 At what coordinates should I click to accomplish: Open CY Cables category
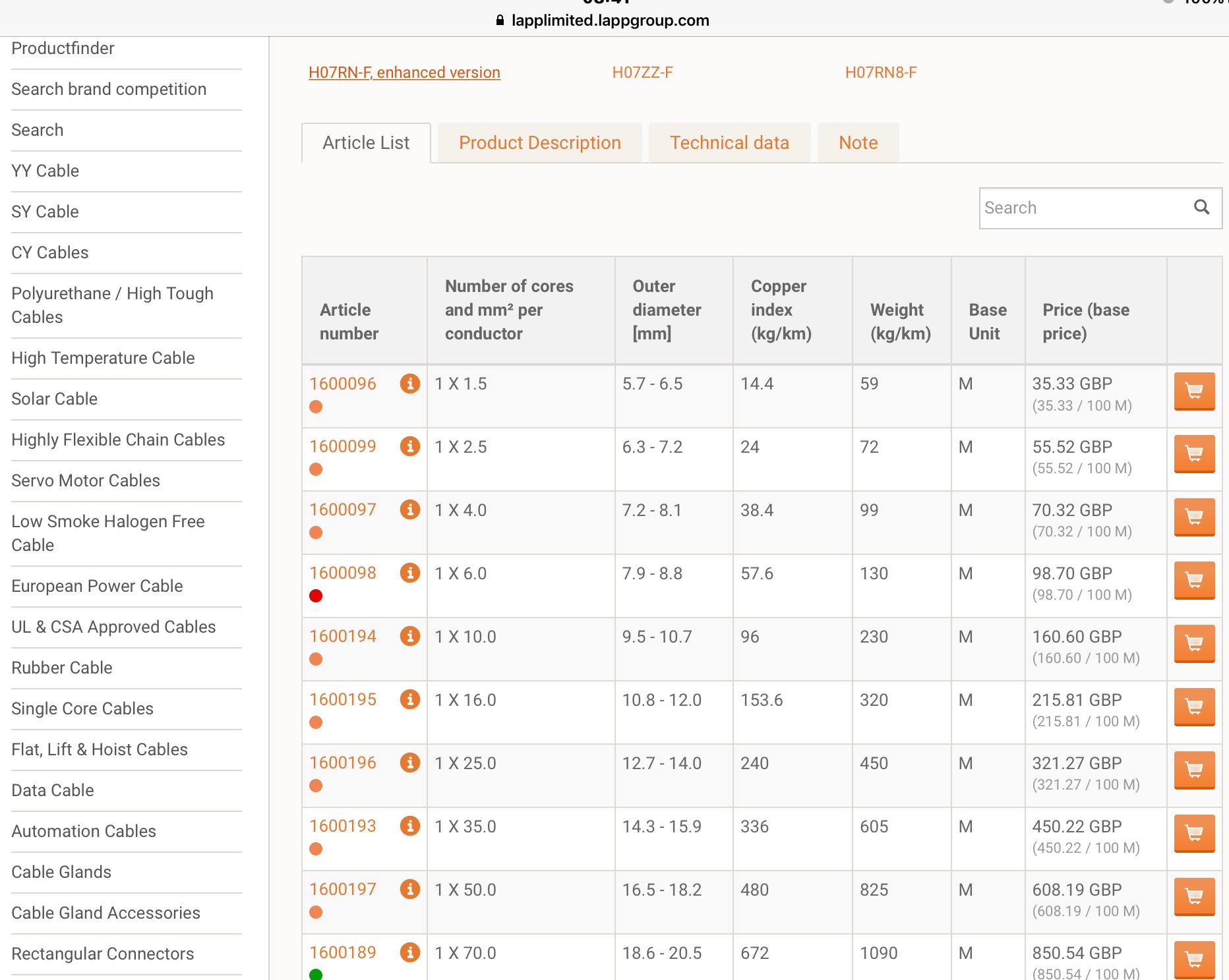49,252
